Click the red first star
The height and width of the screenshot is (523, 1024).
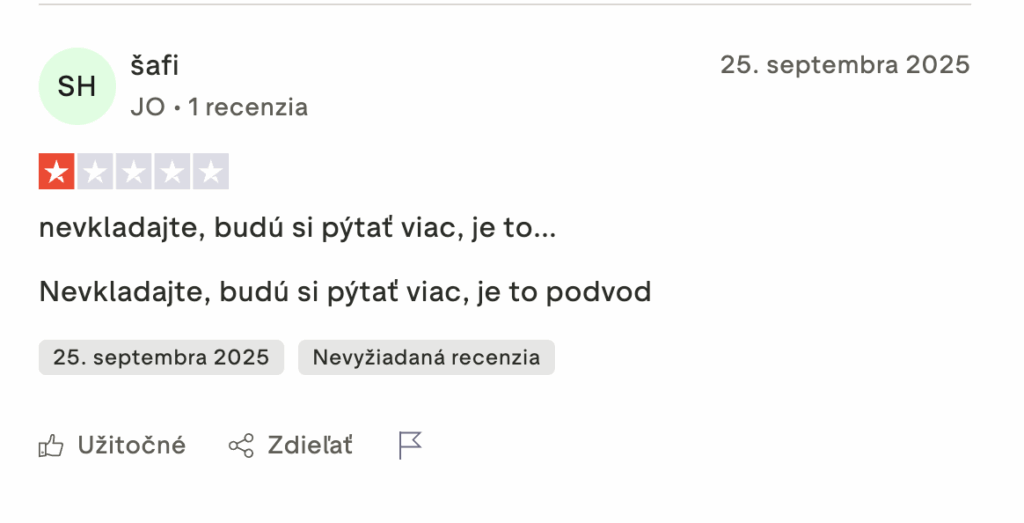(x=57, y=172)
